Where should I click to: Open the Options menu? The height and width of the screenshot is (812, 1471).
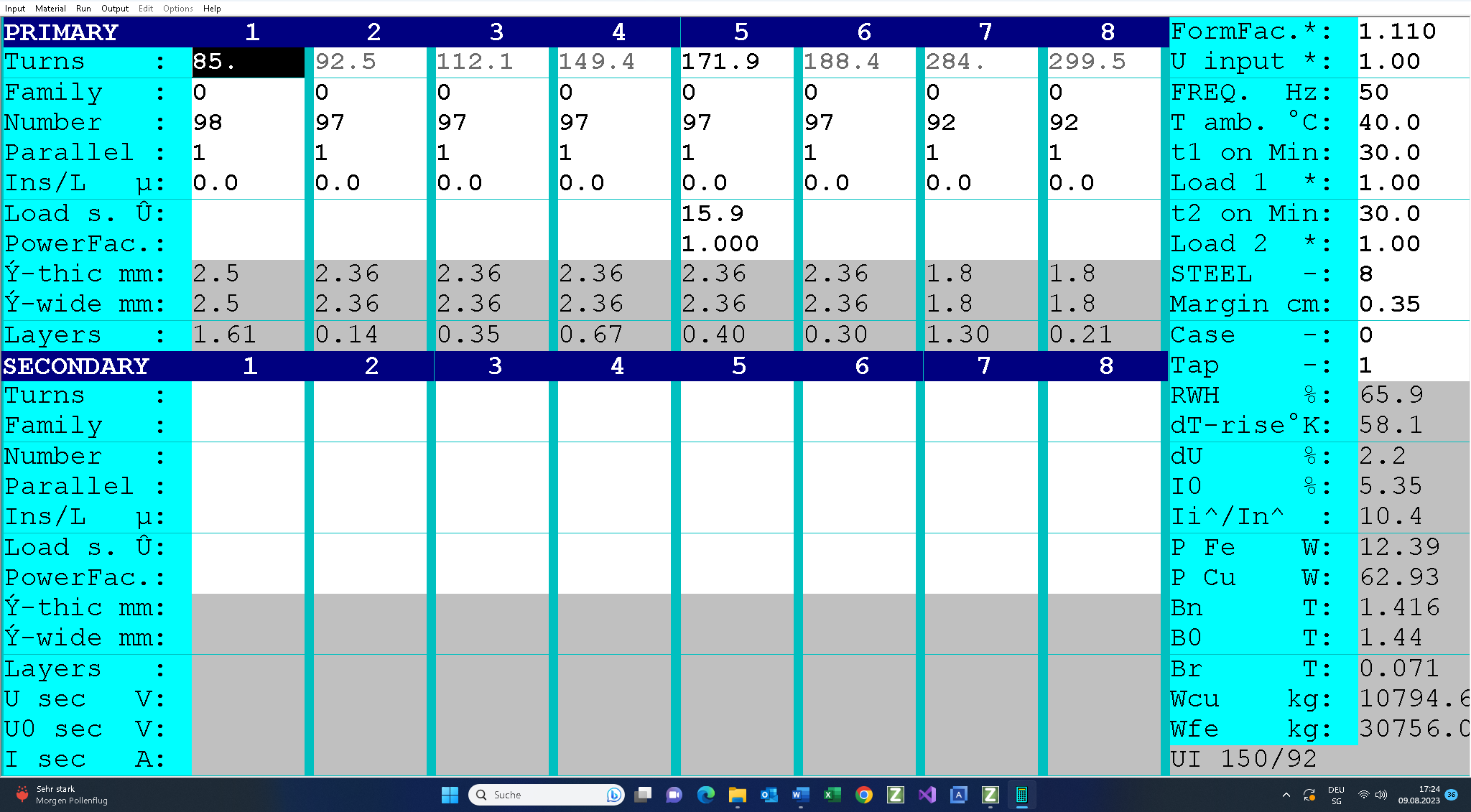click(177, 9)
